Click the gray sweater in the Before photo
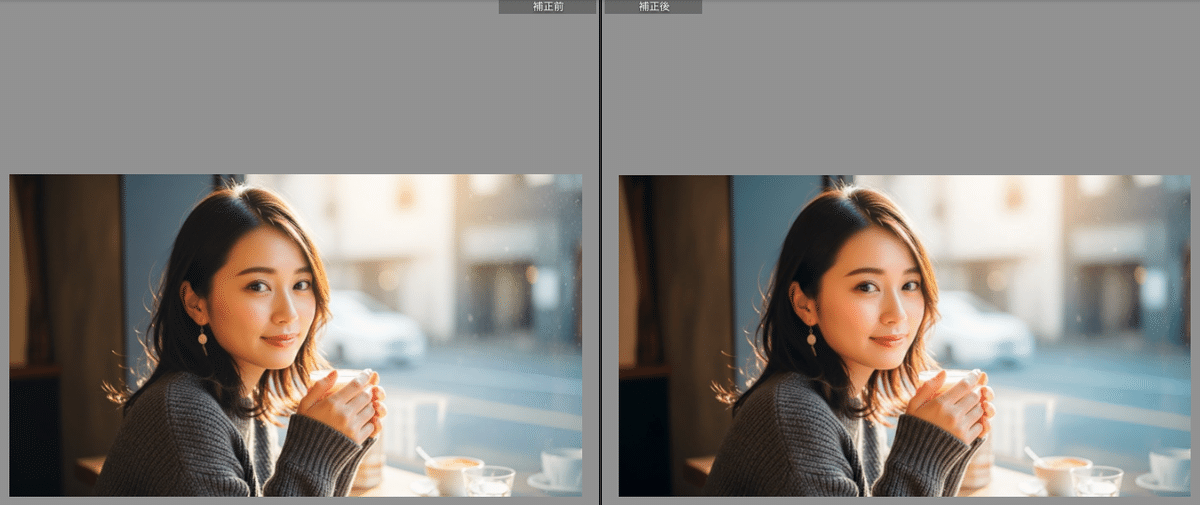This screenshot has width=1200, height=505. [x=190, y=440]
